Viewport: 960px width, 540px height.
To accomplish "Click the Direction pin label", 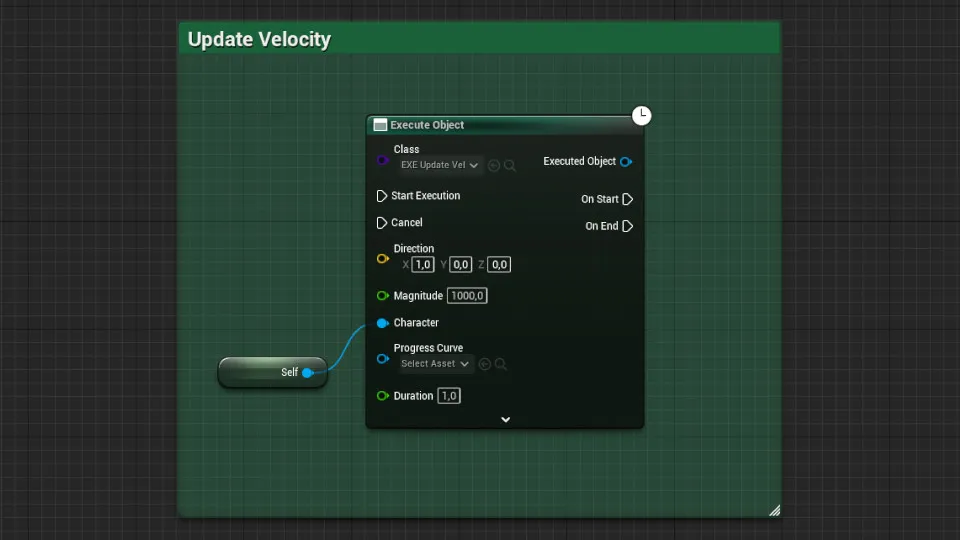I will (x=413, y=249).
